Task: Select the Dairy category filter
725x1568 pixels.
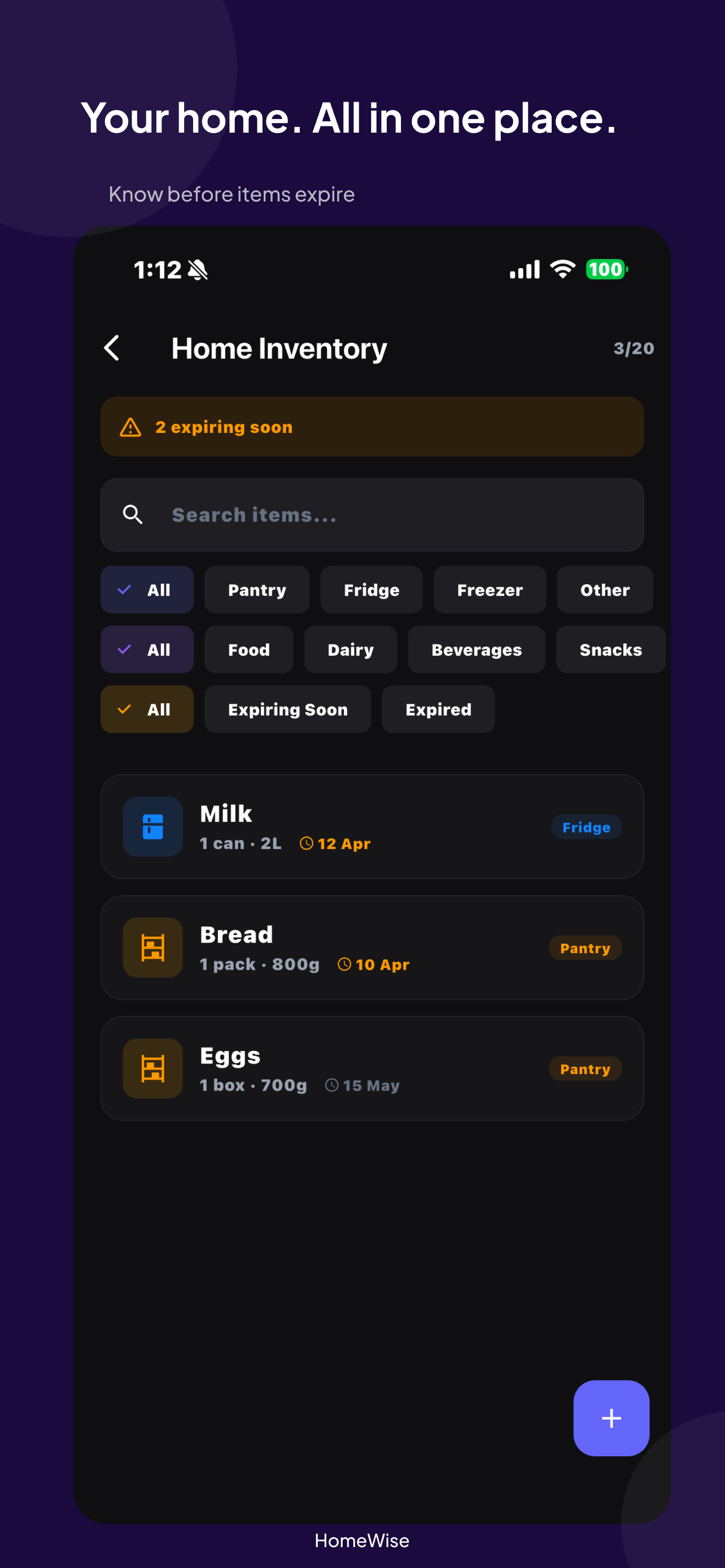Action: [350, 650]
